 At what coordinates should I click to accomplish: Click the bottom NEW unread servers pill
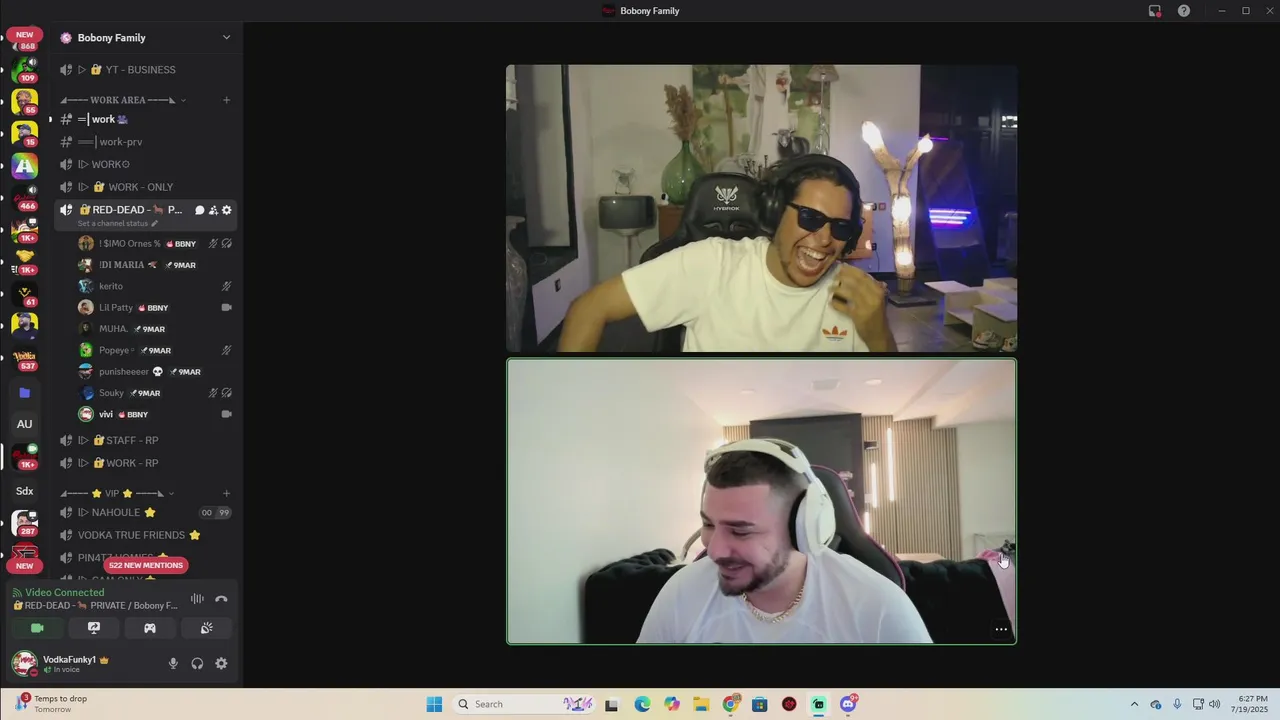click(24, 566)
